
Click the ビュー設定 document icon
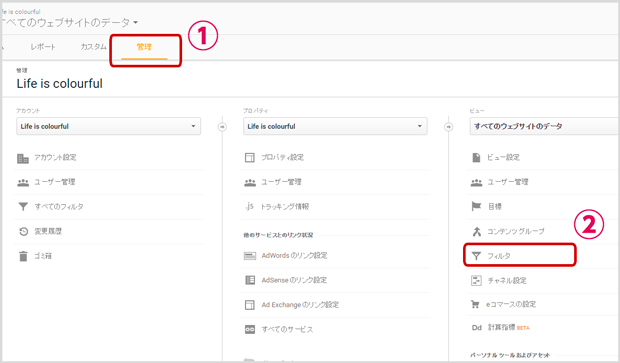click(x=476, y=157)
